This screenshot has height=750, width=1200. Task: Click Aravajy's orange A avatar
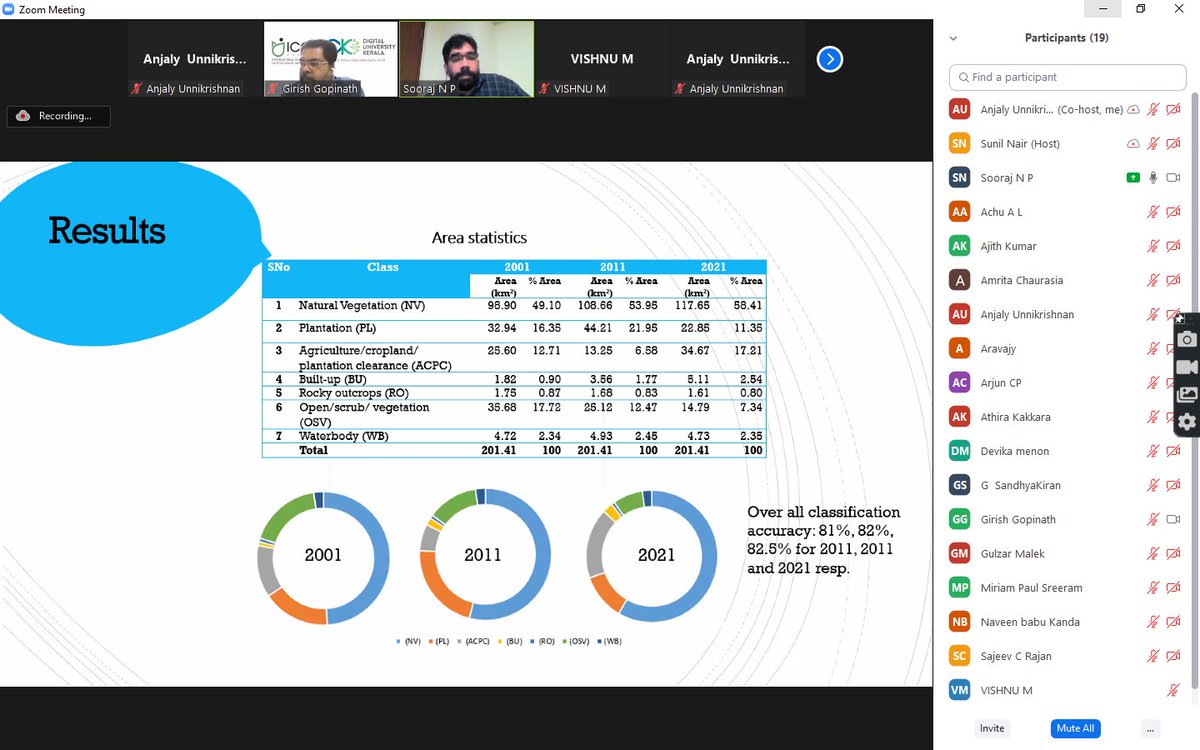click(960, 348)
